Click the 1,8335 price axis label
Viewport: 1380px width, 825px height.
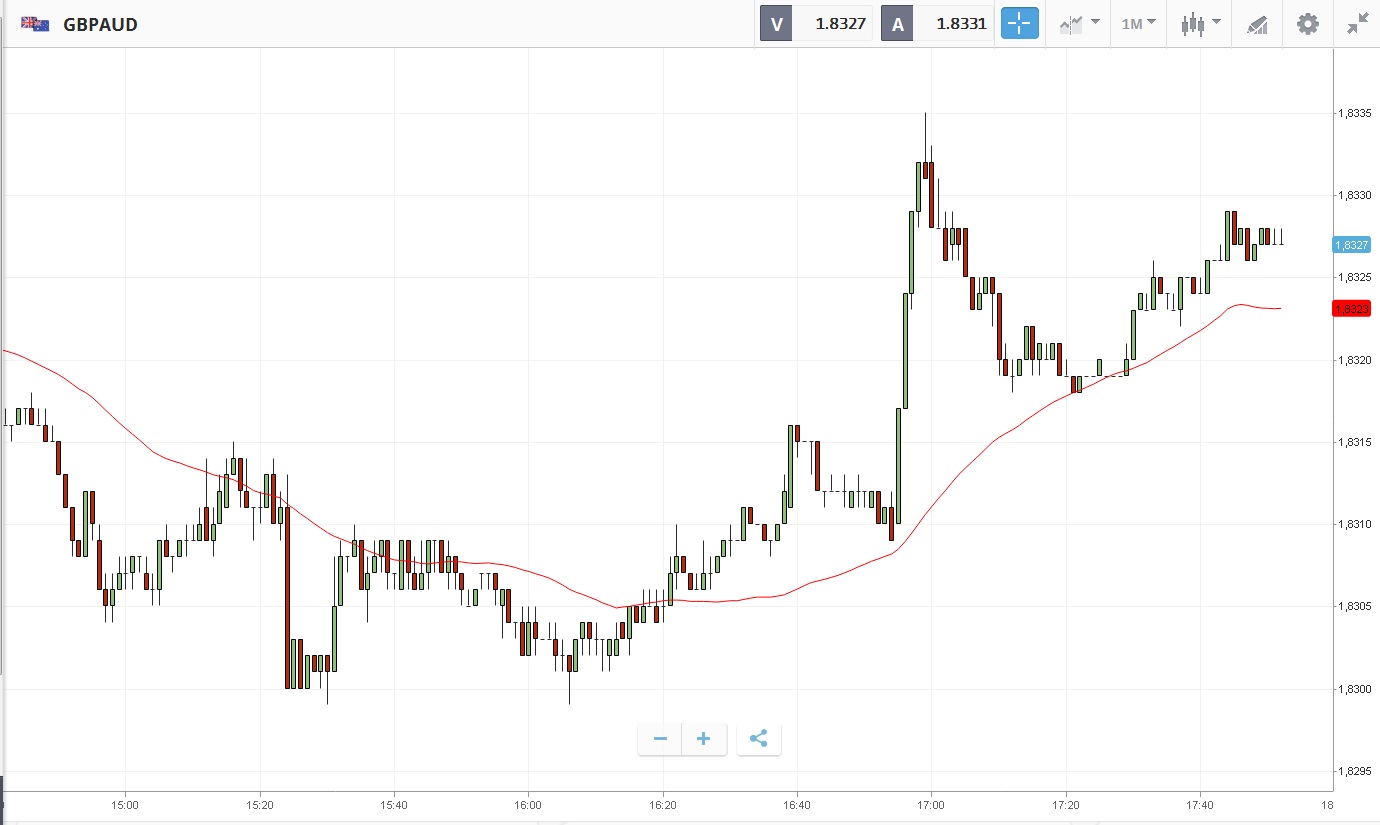click(1354, 114)
